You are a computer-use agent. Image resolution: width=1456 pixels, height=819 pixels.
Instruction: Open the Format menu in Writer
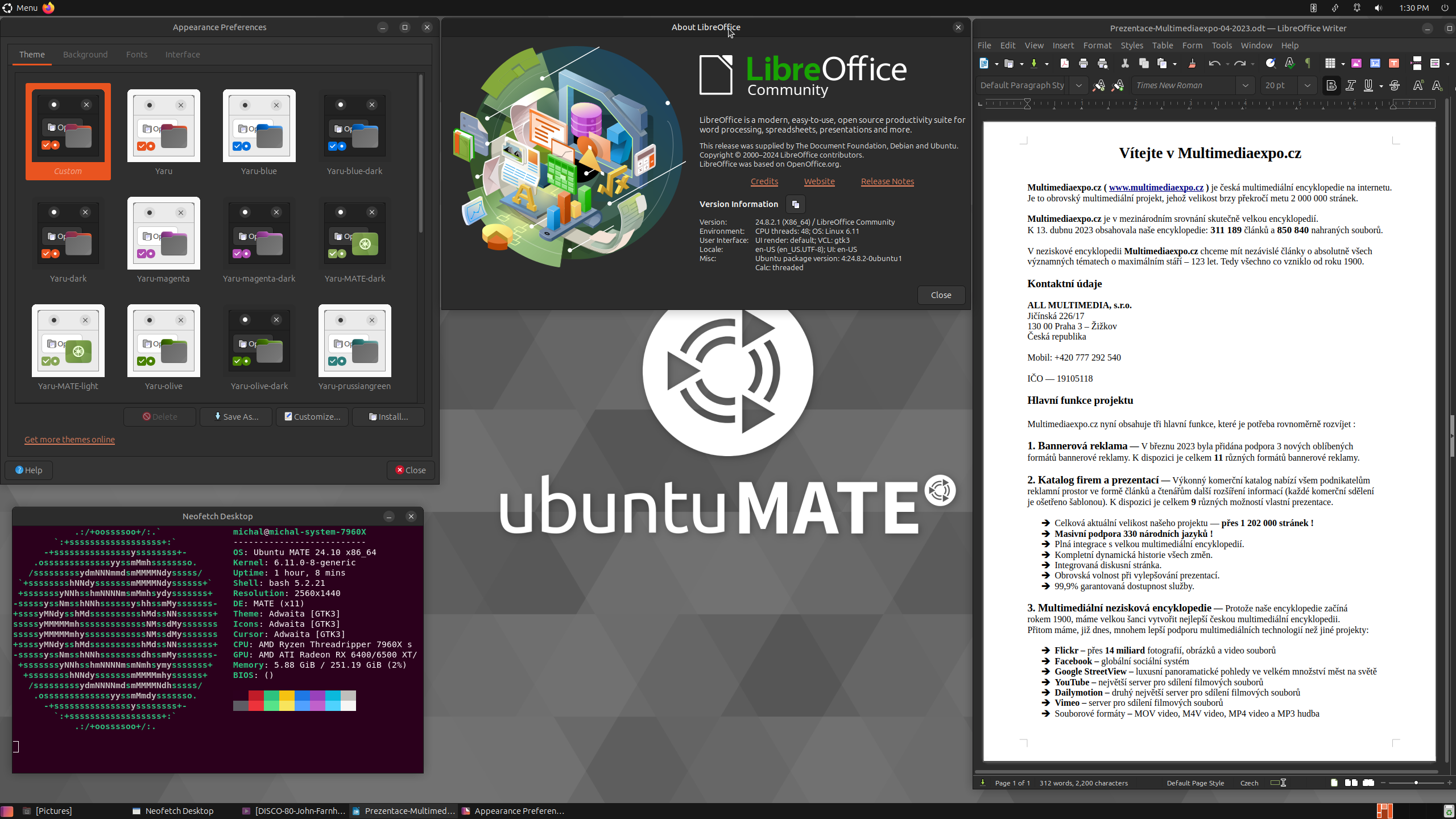pyautogui.click(x=1097, y=45)
